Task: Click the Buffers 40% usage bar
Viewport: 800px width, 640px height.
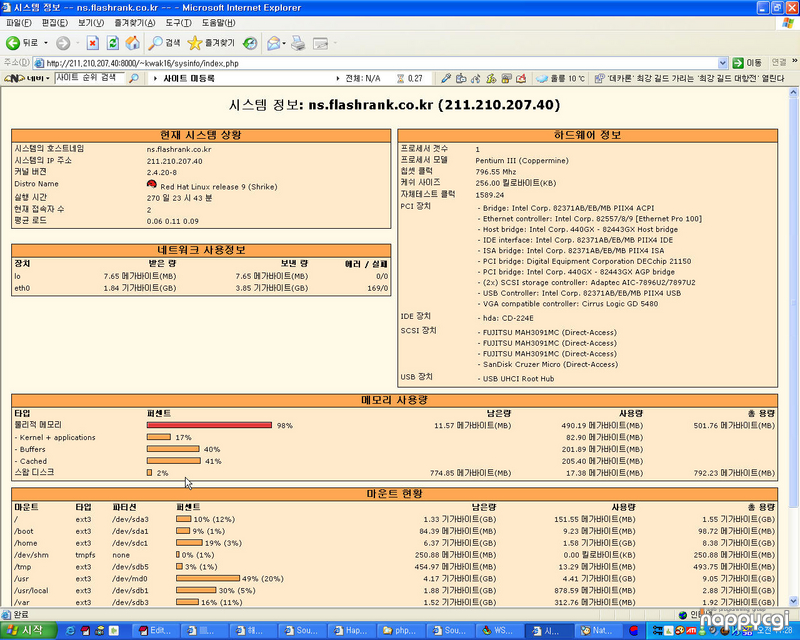Action: point(173,449)
